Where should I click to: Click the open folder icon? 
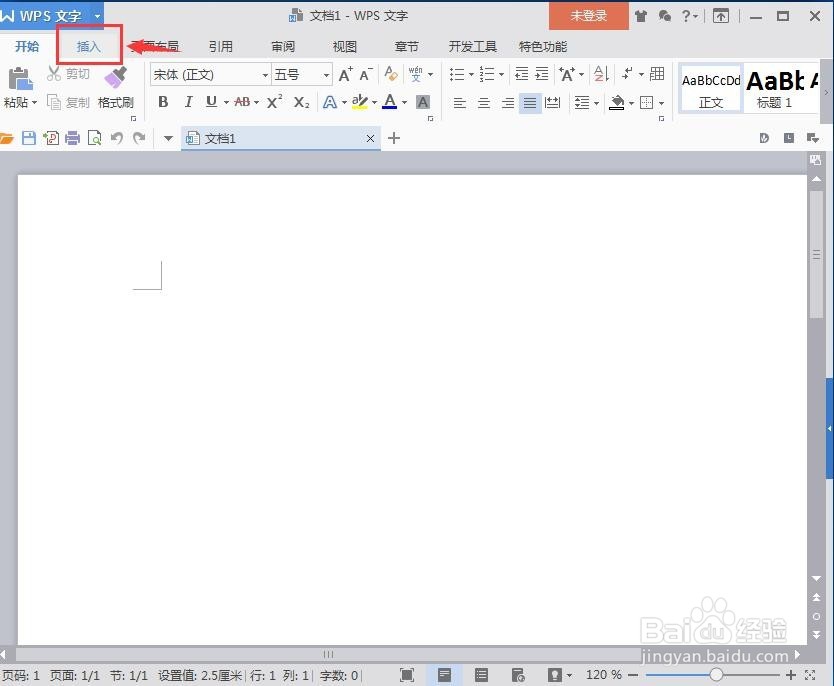click(x=6, y=139)
